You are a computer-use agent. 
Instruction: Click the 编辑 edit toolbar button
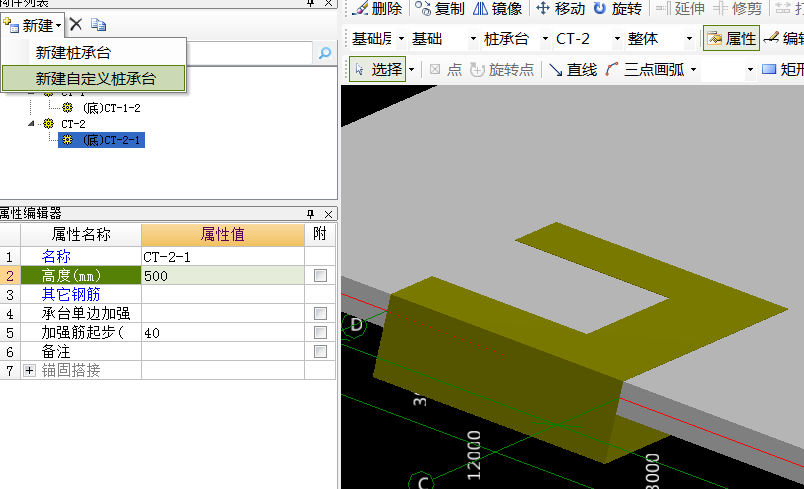[x=784, y=38]
